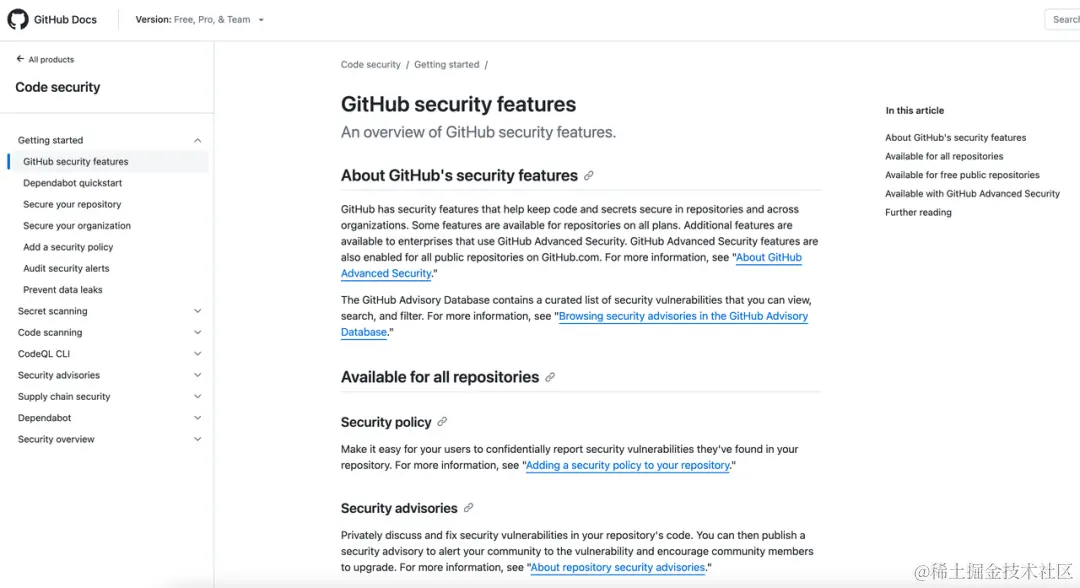Go to Audit security alerts page
Image resolution: width=1080 pixels, height=588 pixels.
point(66,268)
